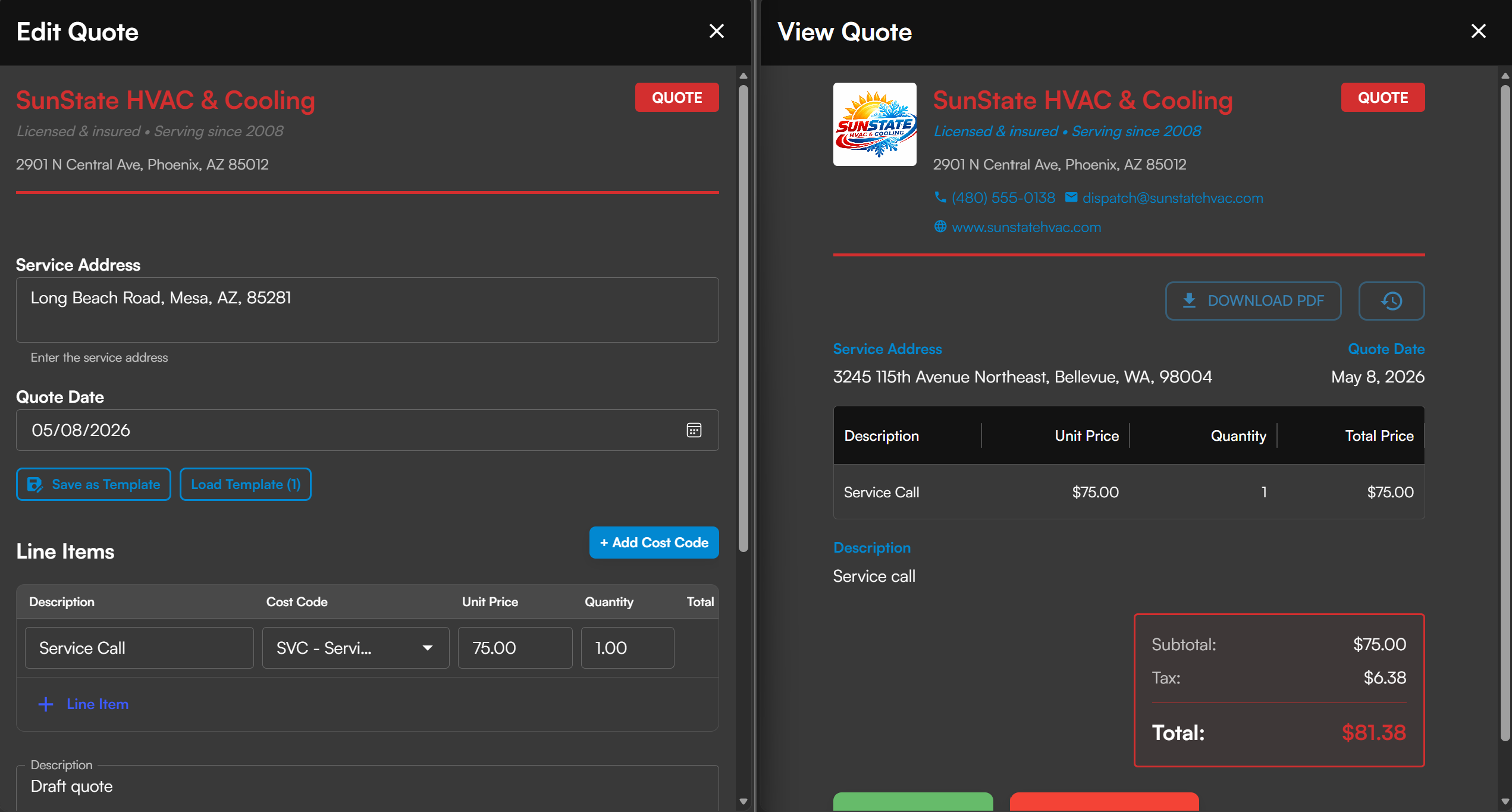1512x812 pixels.
Task: Click the 1.00 quantity field
Action: point(628,648)
